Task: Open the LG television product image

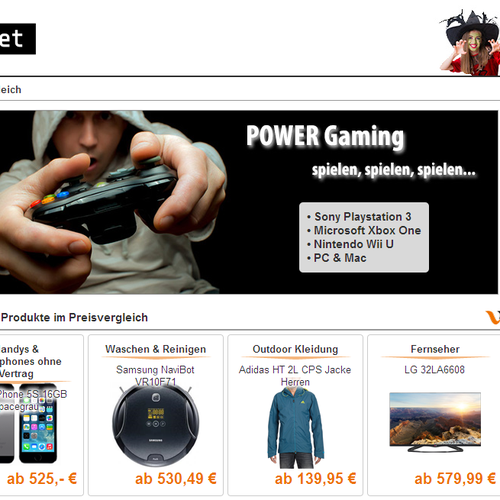Action: (x=435, y=422)
